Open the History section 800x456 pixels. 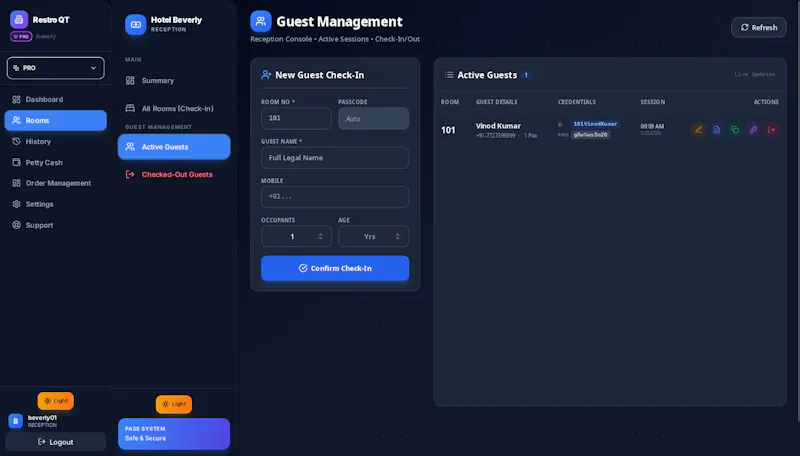56,141
